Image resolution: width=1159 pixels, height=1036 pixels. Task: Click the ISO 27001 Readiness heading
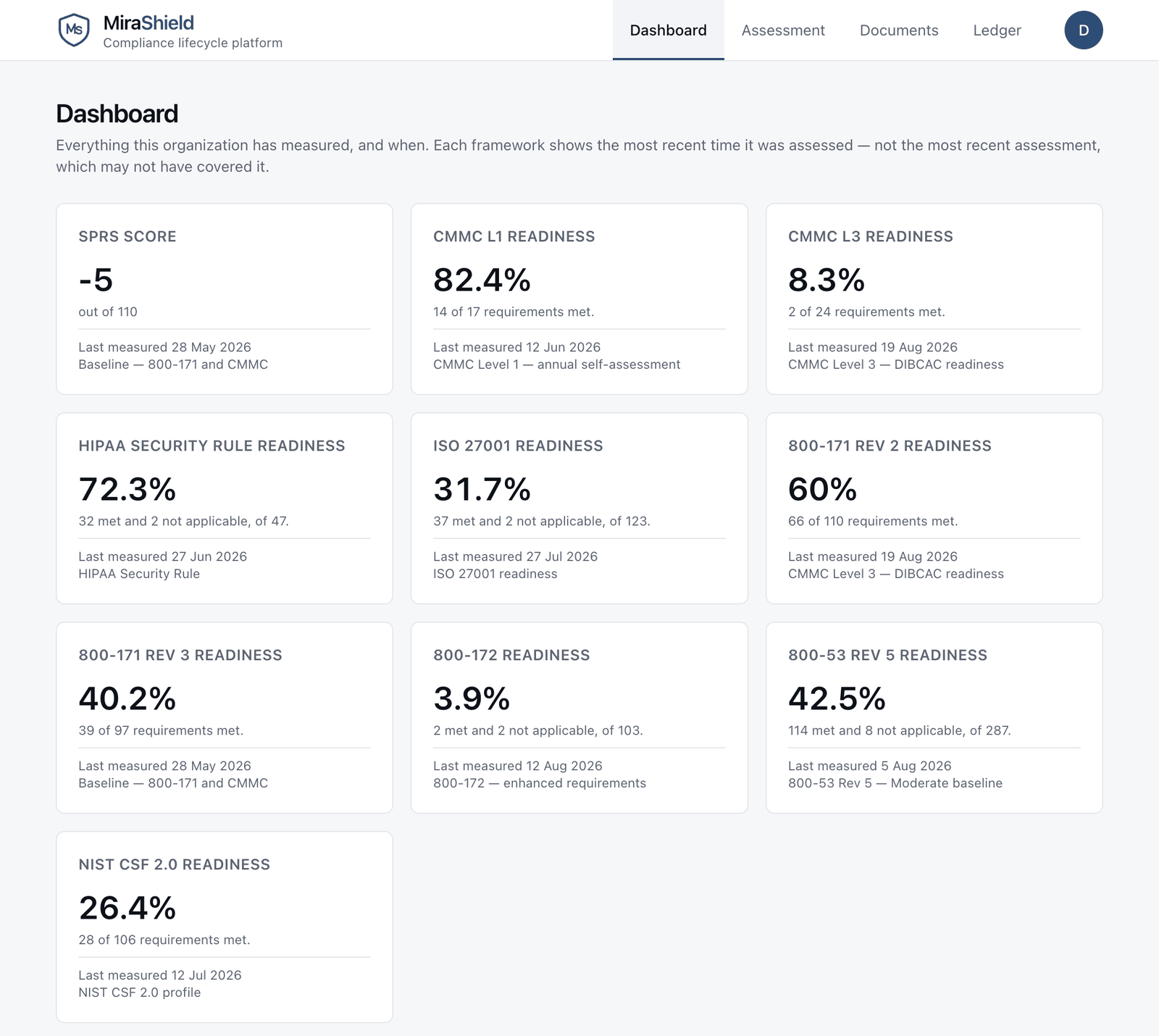pos(518,446)
